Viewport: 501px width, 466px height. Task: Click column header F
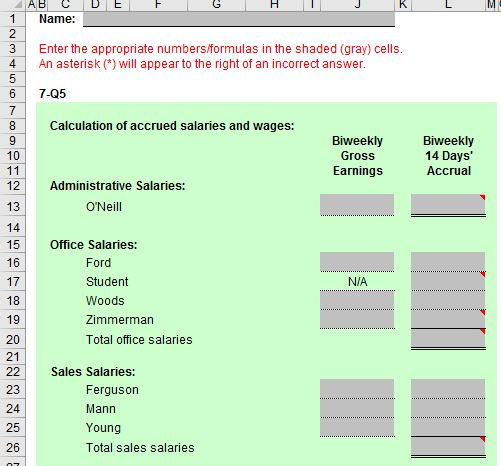158,5
